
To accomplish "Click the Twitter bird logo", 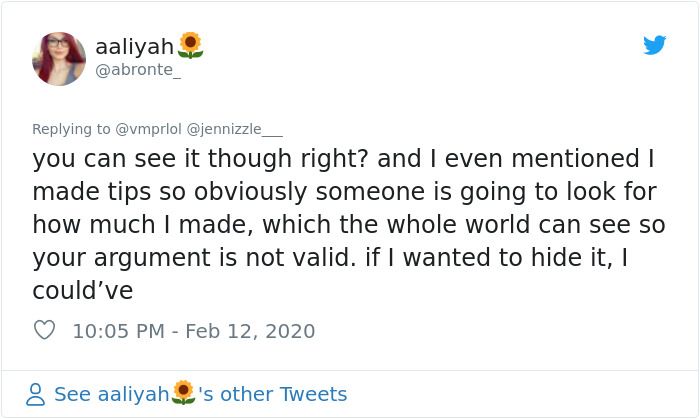I will coord(654,45).
